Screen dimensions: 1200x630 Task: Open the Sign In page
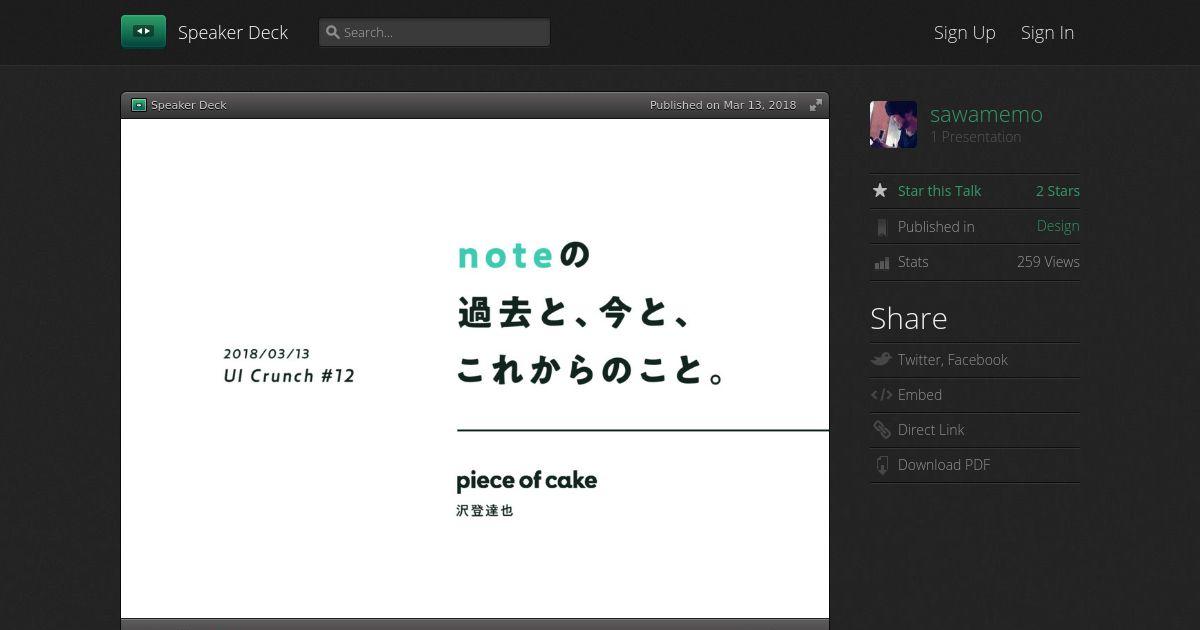1047,32
